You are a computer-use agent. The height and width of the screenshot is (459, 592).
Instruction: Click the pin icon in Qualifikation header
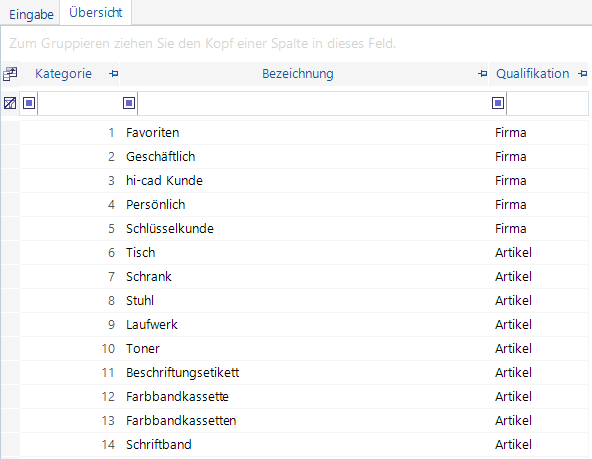tap(583, 74)
